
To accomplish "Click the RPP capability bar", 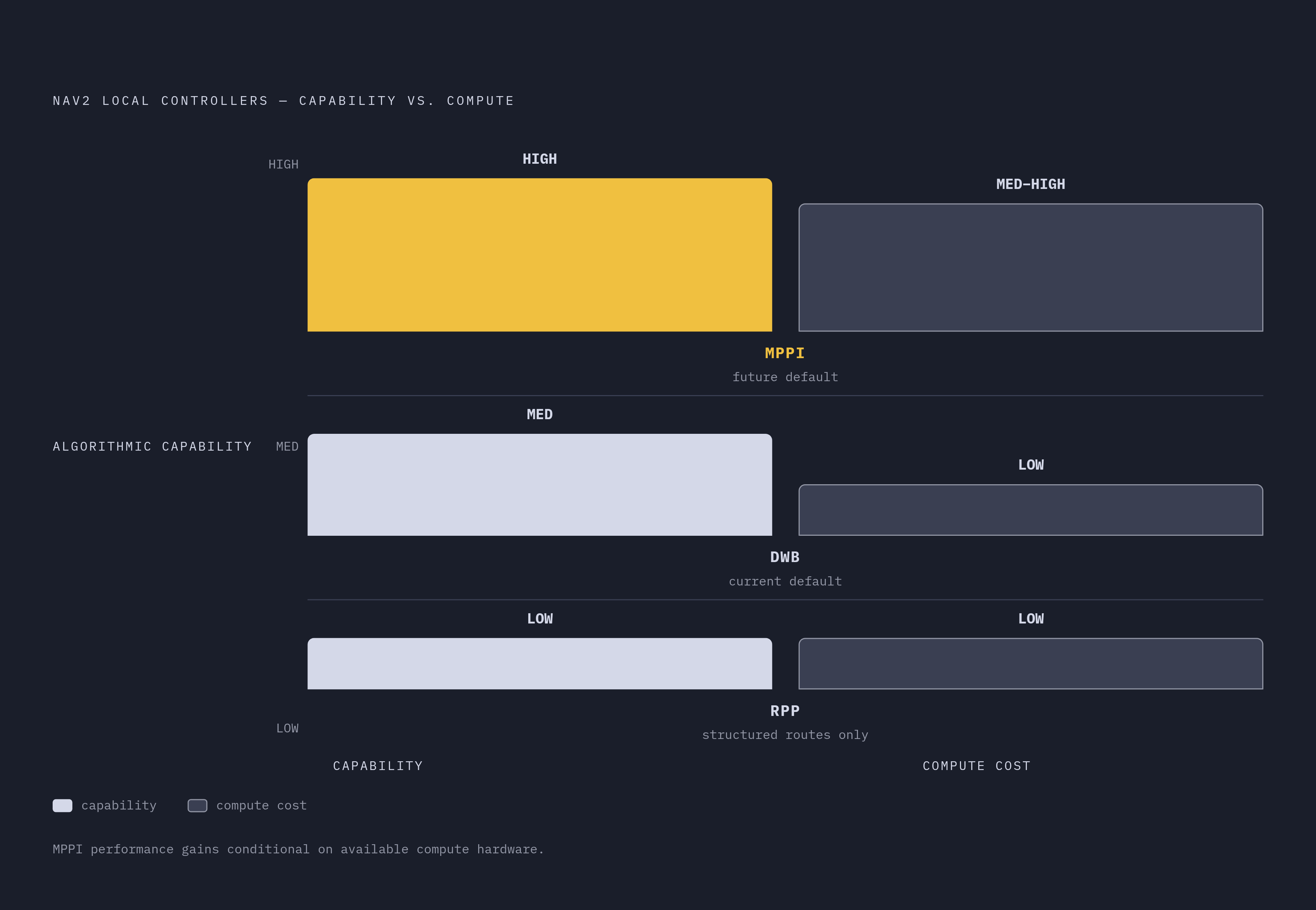I will (x=540, y=664).
